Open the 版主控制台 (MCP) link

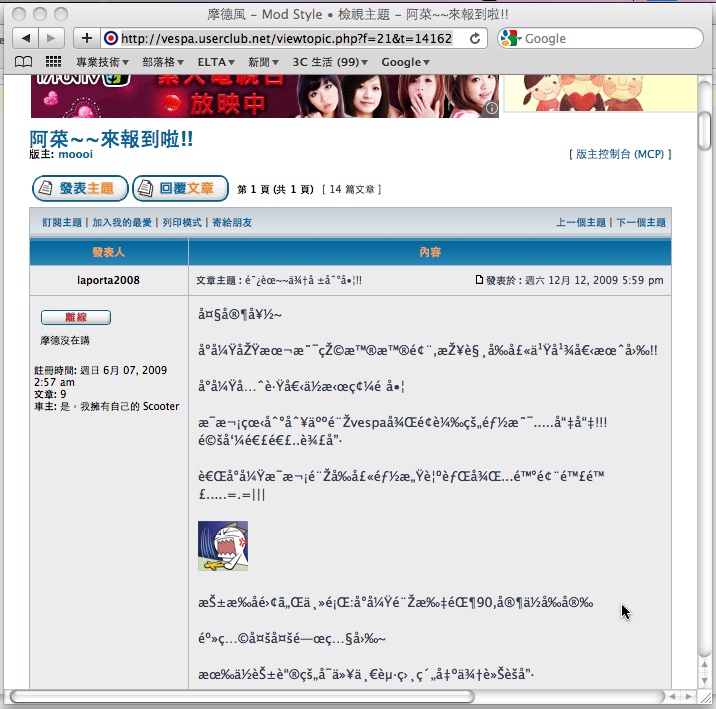pyautogui.click(x=619, y=154)
